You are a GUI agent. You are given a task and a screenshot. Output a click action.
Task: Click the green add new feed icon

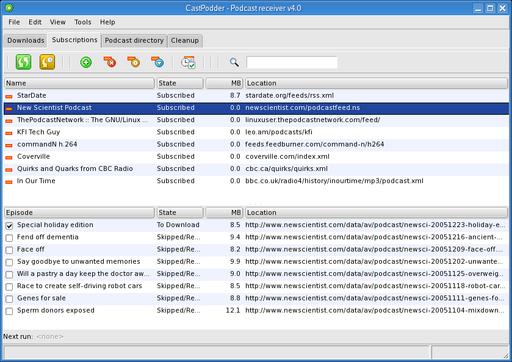[86, 62]
